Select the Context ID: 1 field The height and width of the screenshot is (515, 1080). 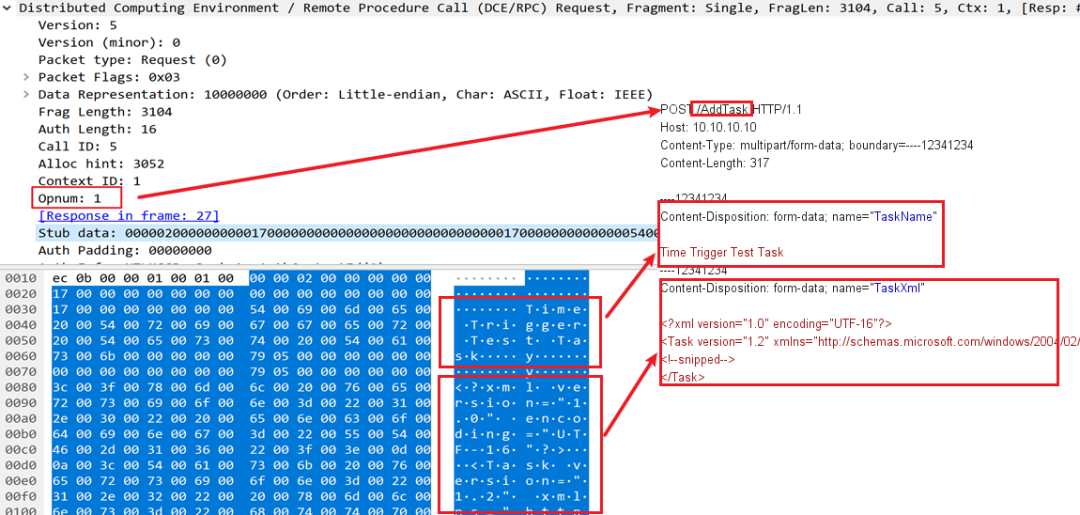89,181
